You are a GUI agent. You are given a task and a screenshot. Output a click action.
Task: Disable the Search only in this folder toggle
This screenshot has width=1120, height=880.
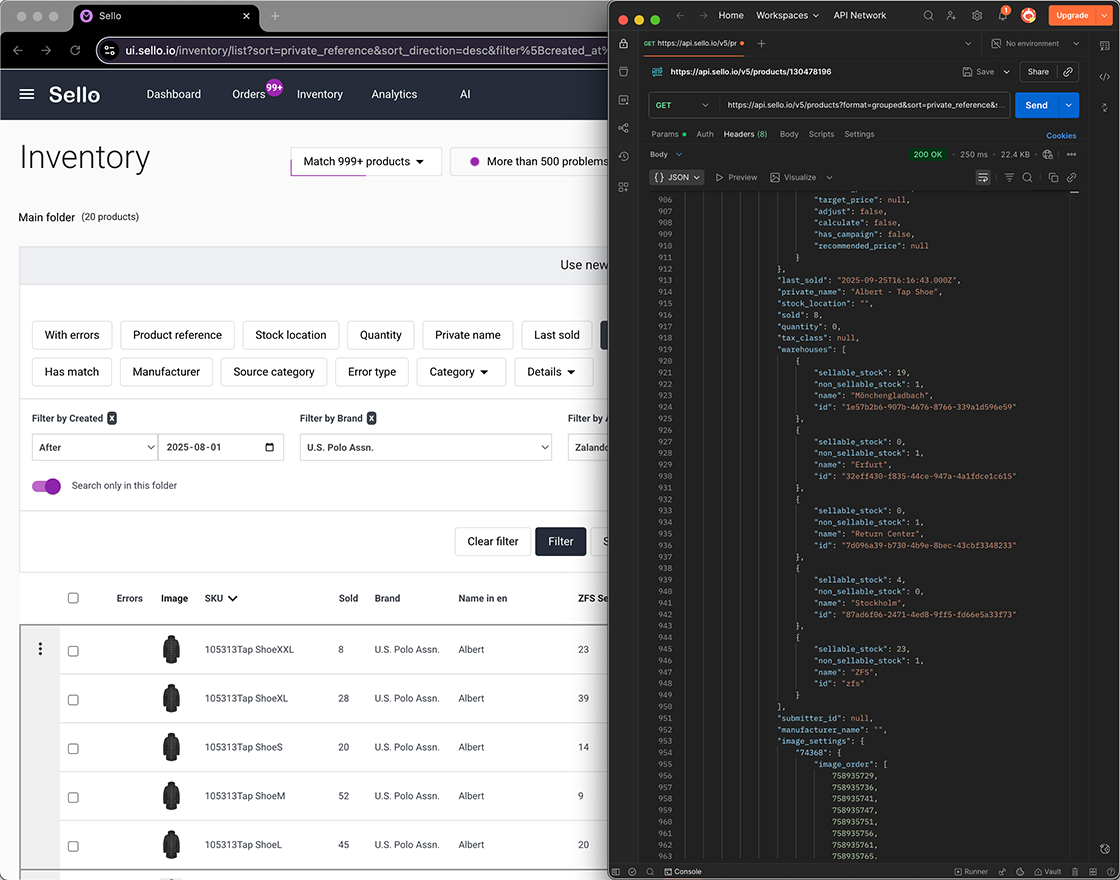click(x=46, y=484)
